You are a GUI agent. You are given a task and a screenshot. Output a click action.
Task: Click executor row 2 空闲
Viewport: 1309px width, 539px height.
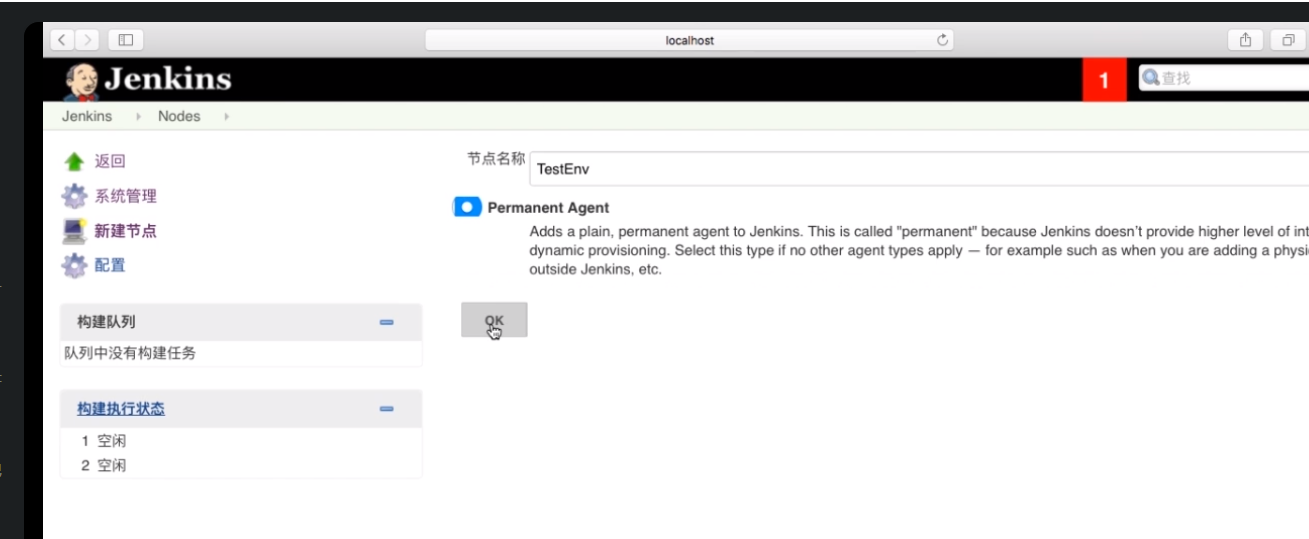click(x=104, y=465)
